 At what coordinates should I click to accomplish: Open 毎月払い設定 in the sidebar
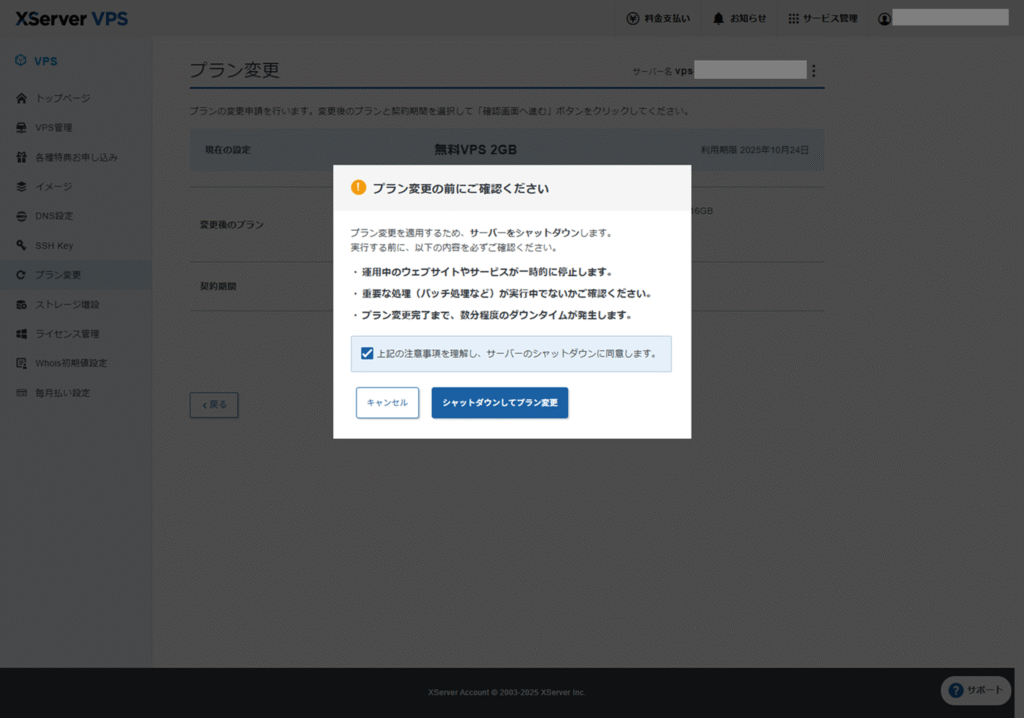[x=62, y=393]
